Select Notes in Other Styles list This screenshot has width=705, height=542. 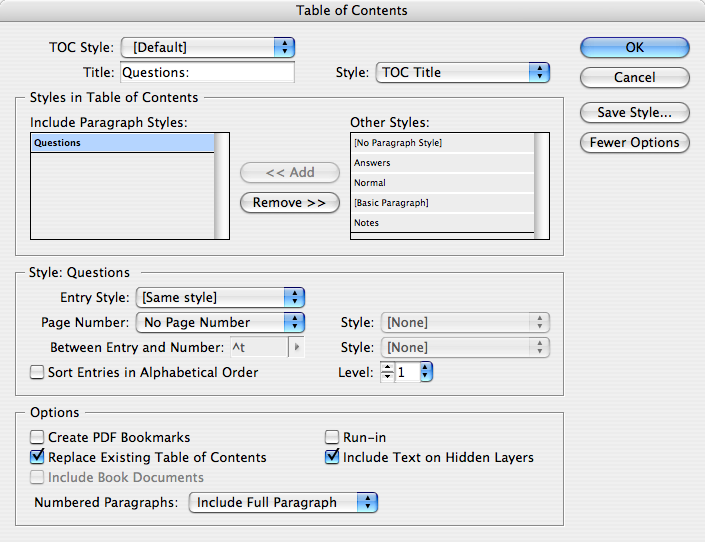point(366,223)
